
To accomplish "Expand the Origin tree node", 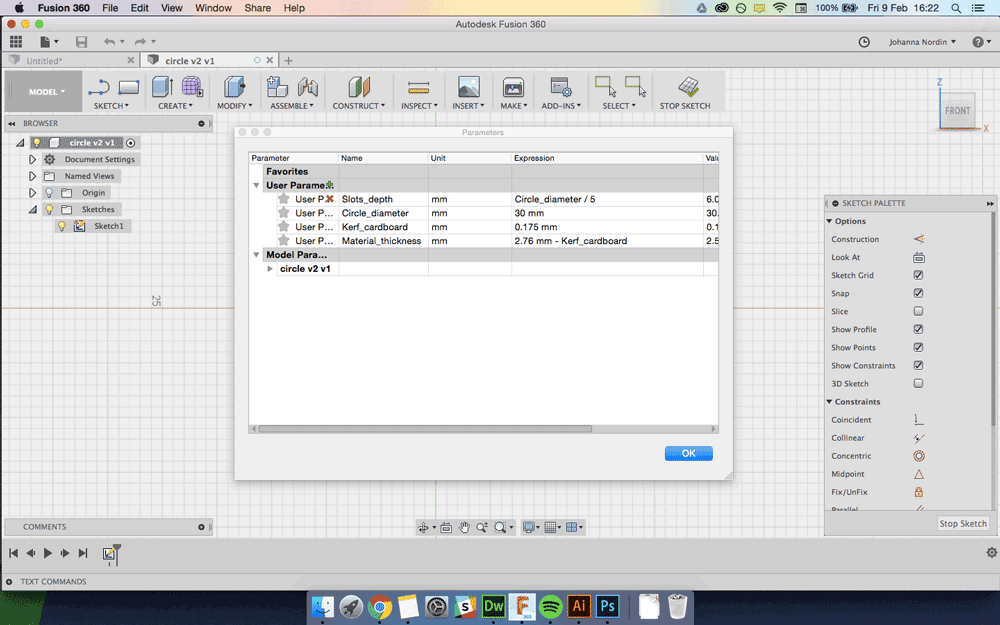I will click(x=33, y=193).
